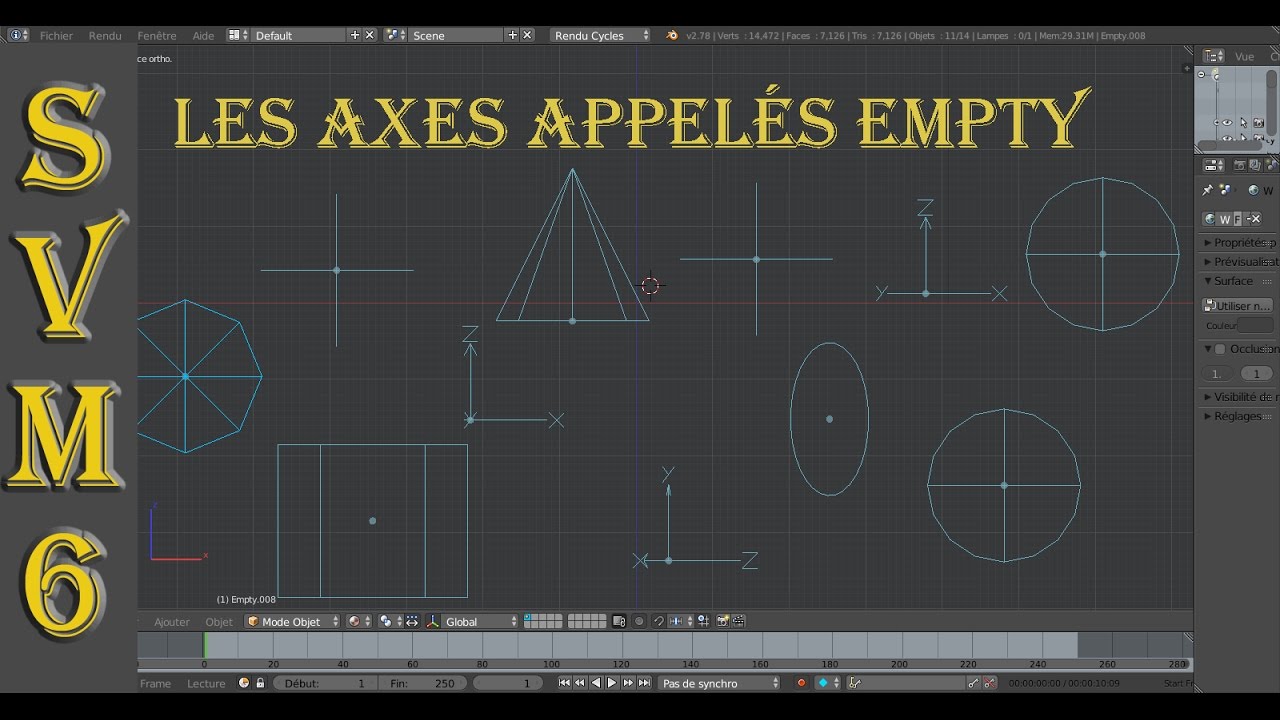Click the green current frame marker in timeline
This screenshot has height=720, width=1280.
(x=205, y=646)
